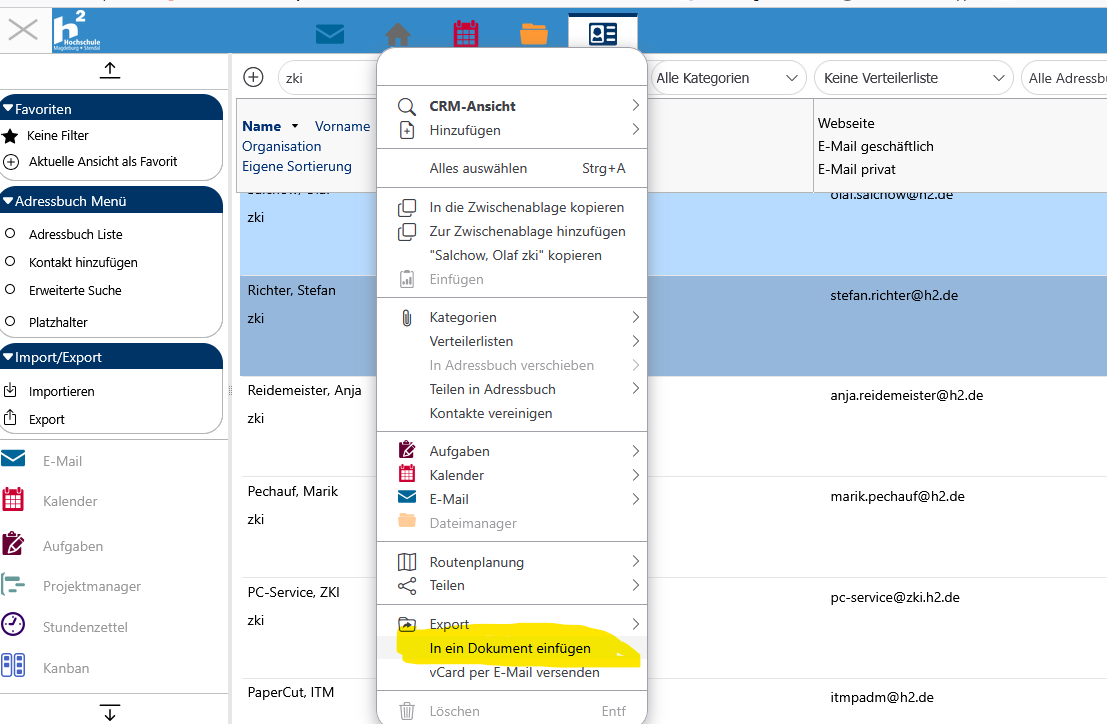Image resolution: width=1107 pixels, height=724 pixels.
Task: Click the plus icon beside search field
Action: [x=254, y=78]
